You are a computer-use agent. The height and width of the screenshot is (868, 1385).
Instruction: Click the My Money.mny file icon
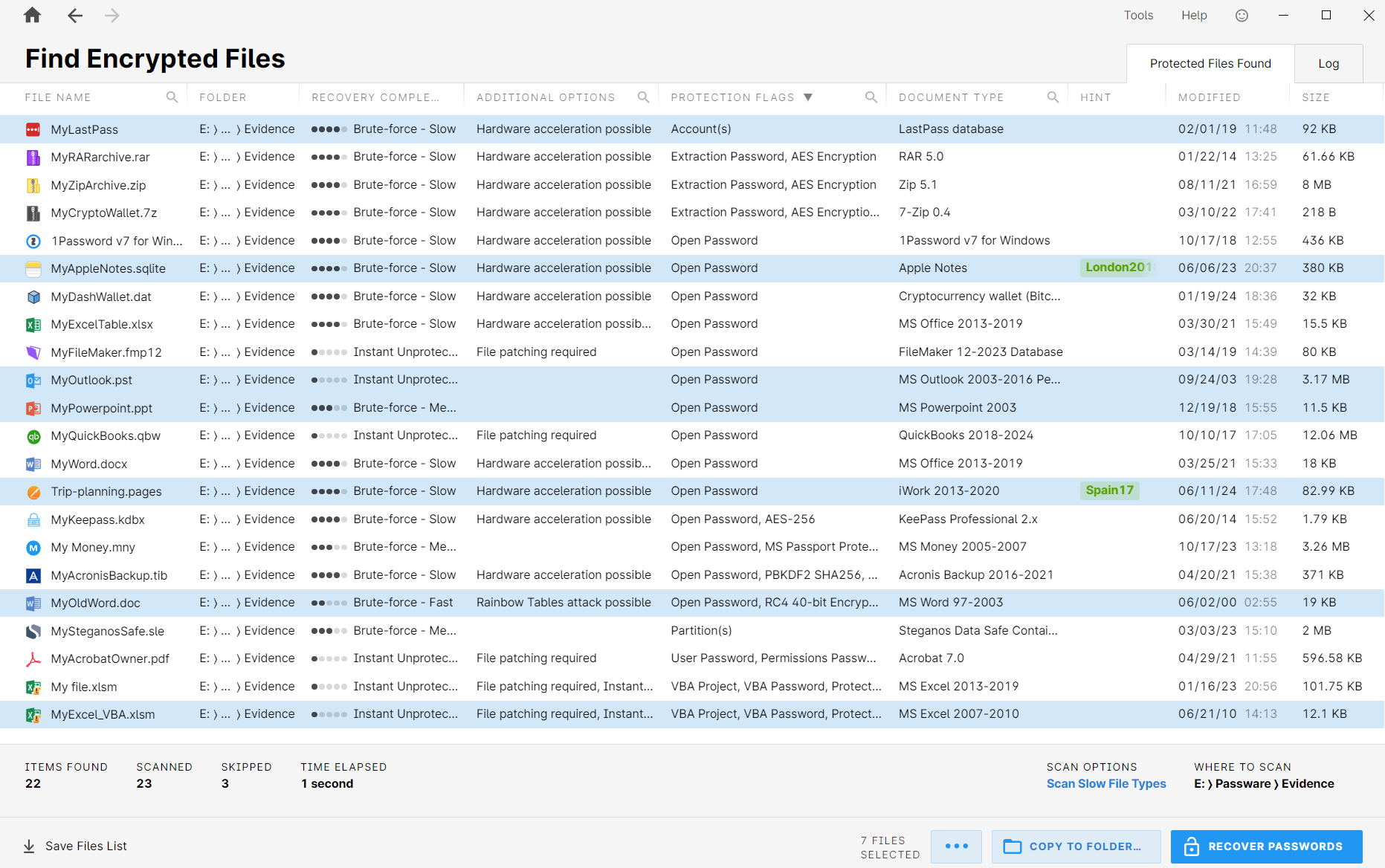[33, 548]
